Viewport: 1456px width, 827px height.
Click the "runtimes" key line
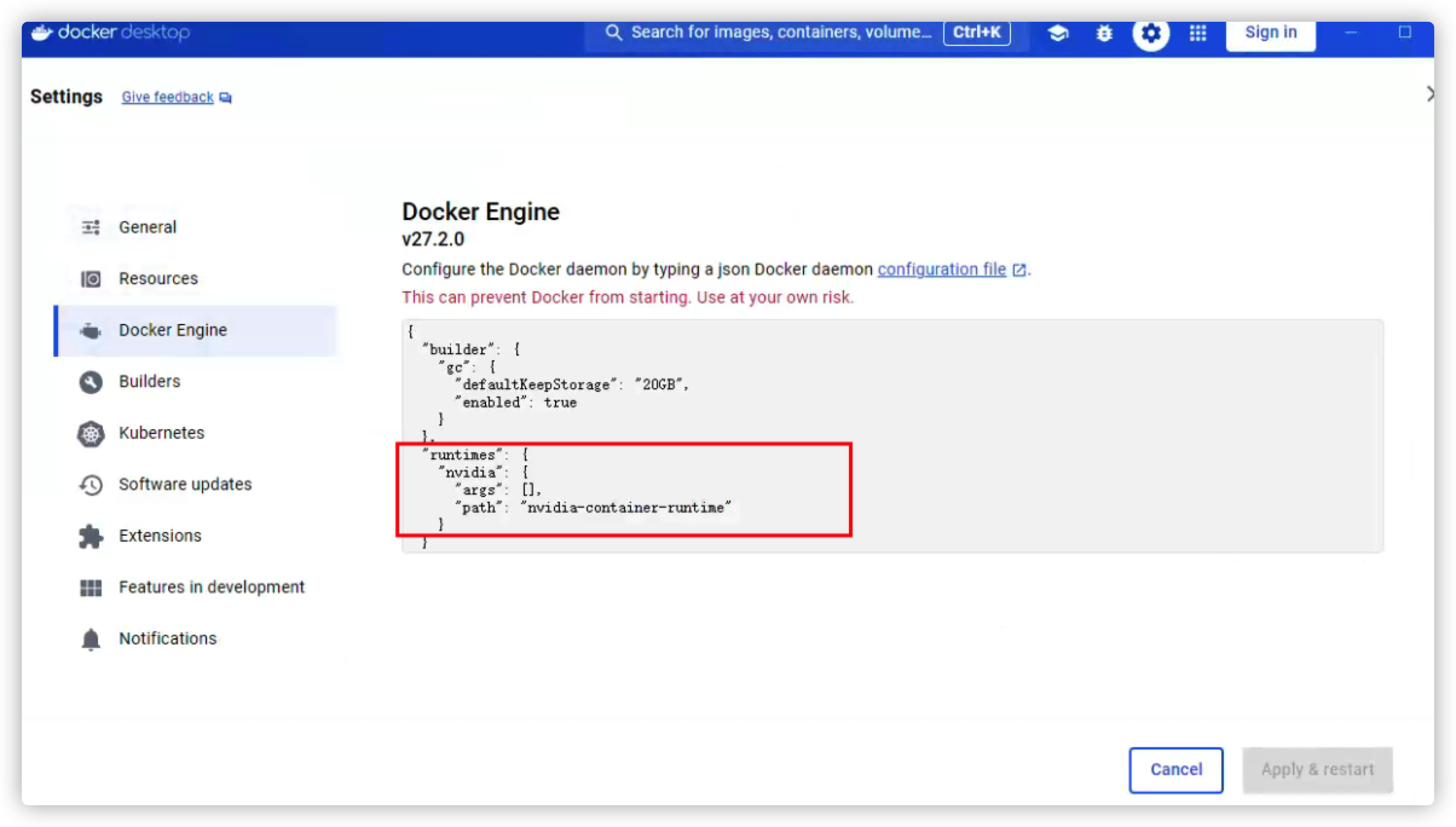476,455
